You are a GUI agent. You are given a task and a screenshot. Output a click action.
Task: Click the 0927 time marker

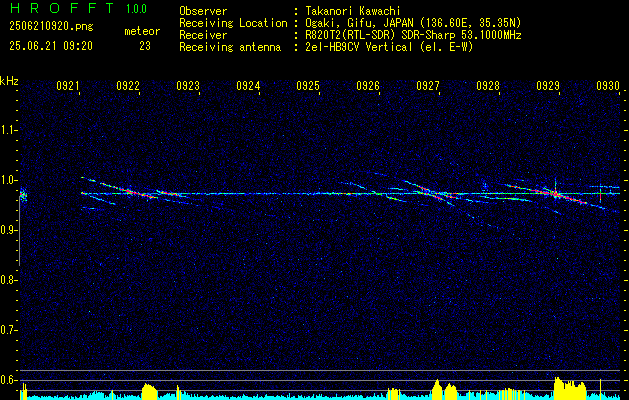pos(428,86)
